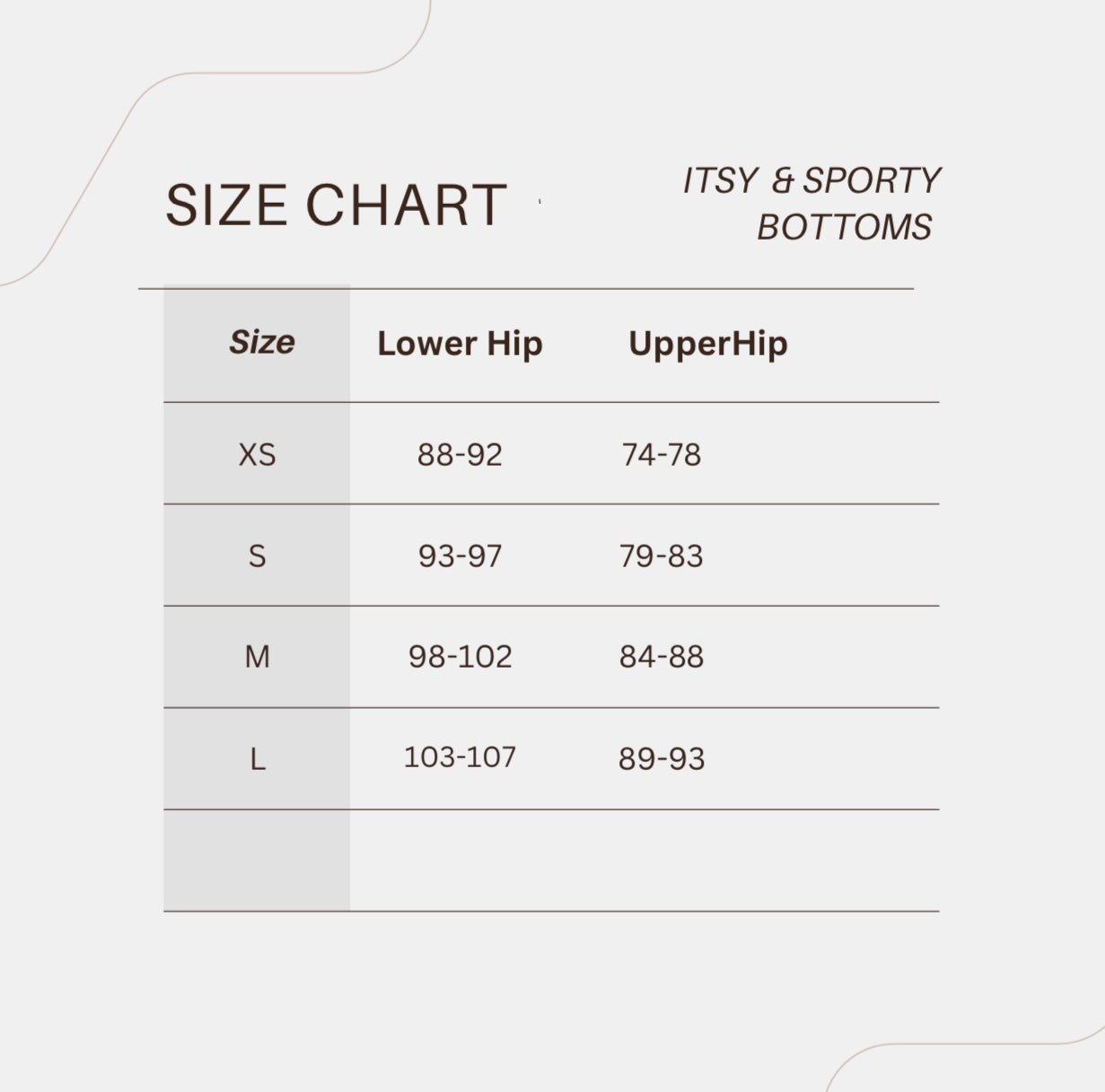Click the small mark right of SIZE CHART

coord(539,202)
